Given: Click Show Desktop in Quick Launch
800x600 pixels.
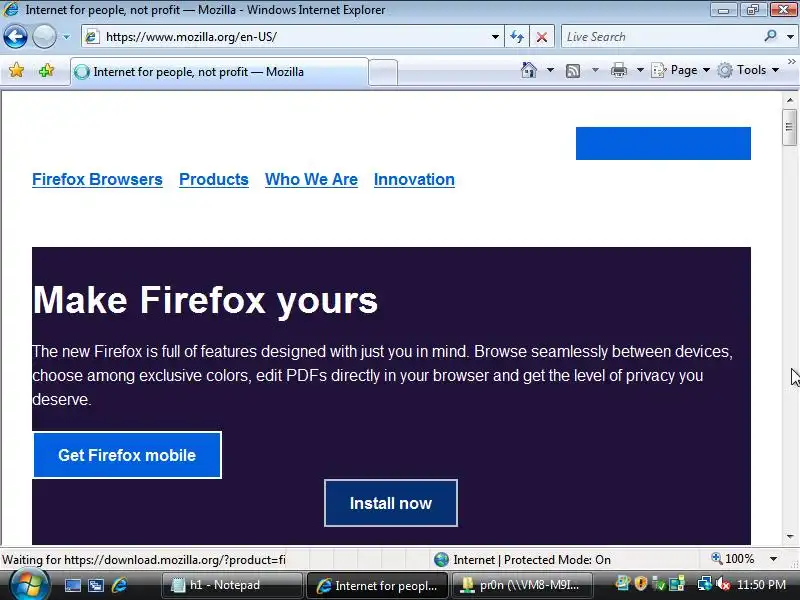Looking at the screenshot, I should tap(72, 585).
